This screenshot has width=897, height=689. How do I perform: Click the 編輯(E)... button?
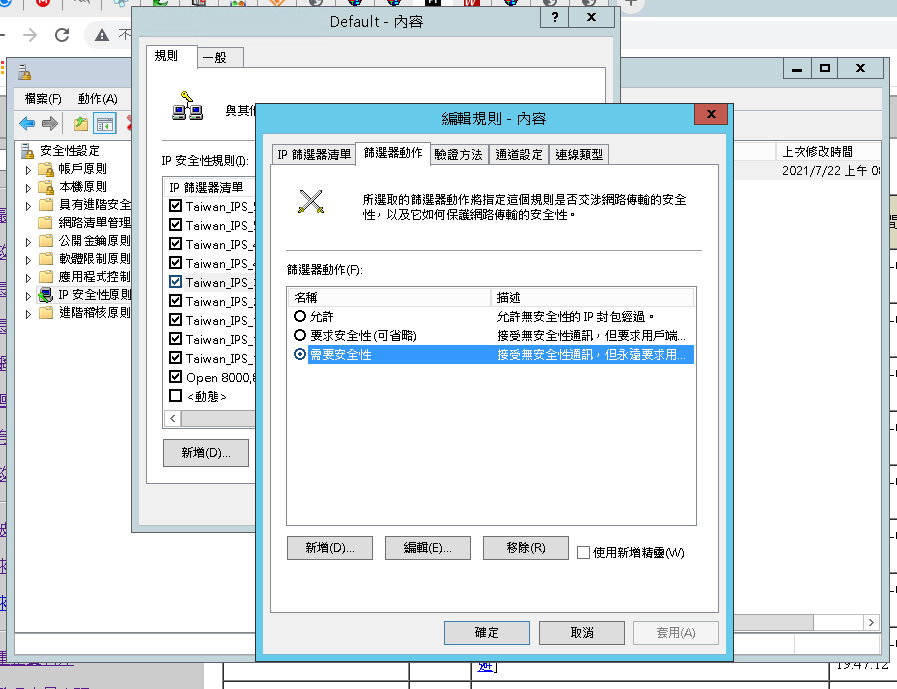point(427,548)
